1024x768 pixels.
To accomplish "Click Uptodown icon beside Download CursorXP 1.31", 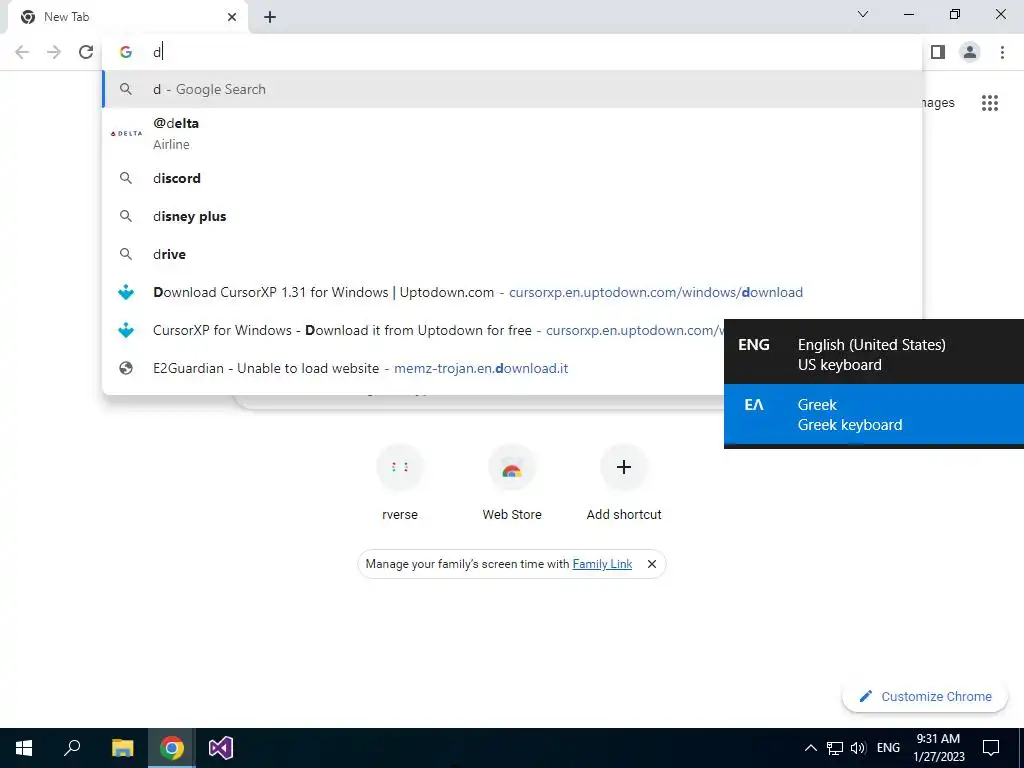I will (x=126, y=292).
